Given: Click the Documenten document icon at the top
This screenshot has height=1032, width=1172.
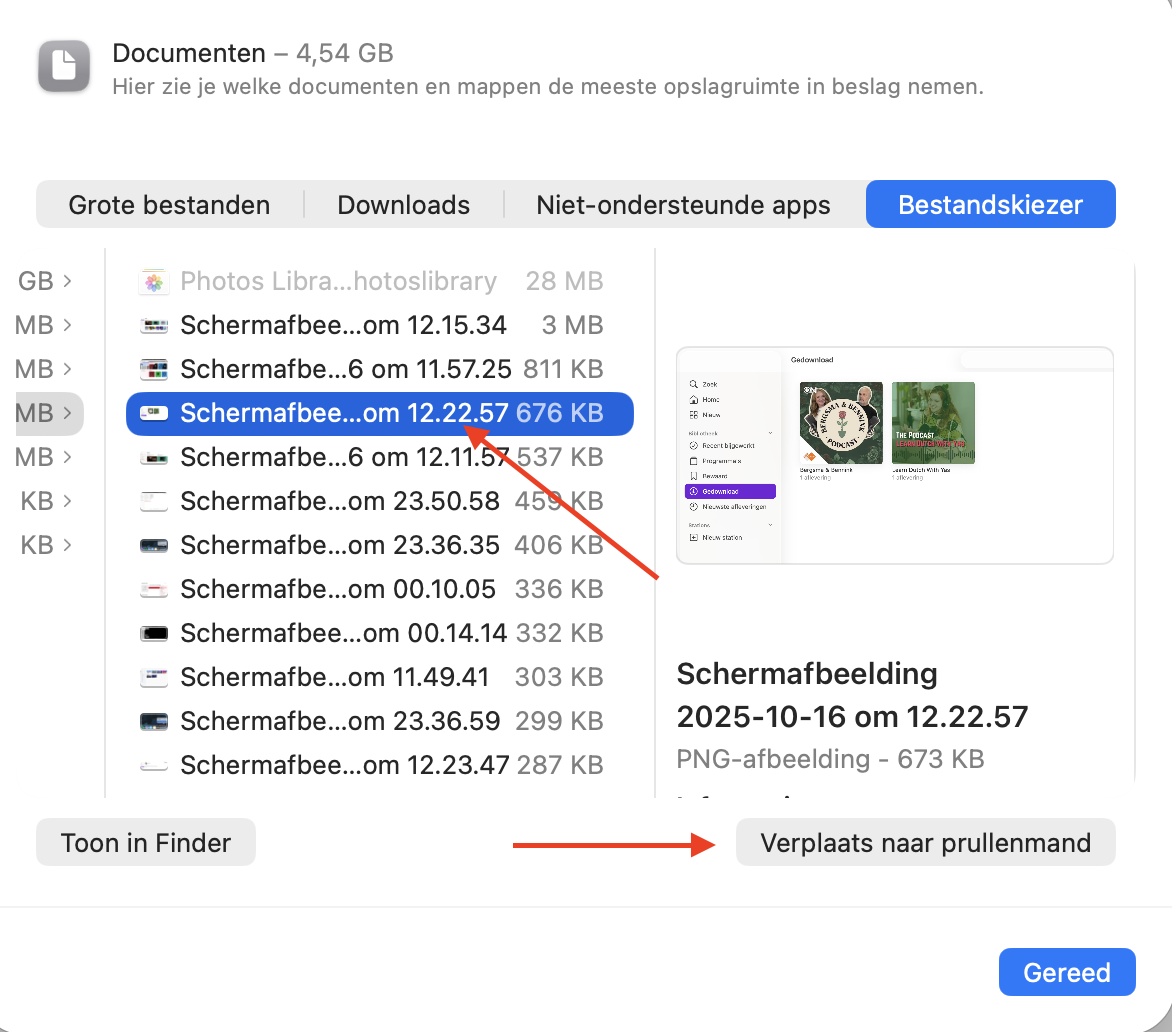Looking at the screenshot, I should coord(63,66).
